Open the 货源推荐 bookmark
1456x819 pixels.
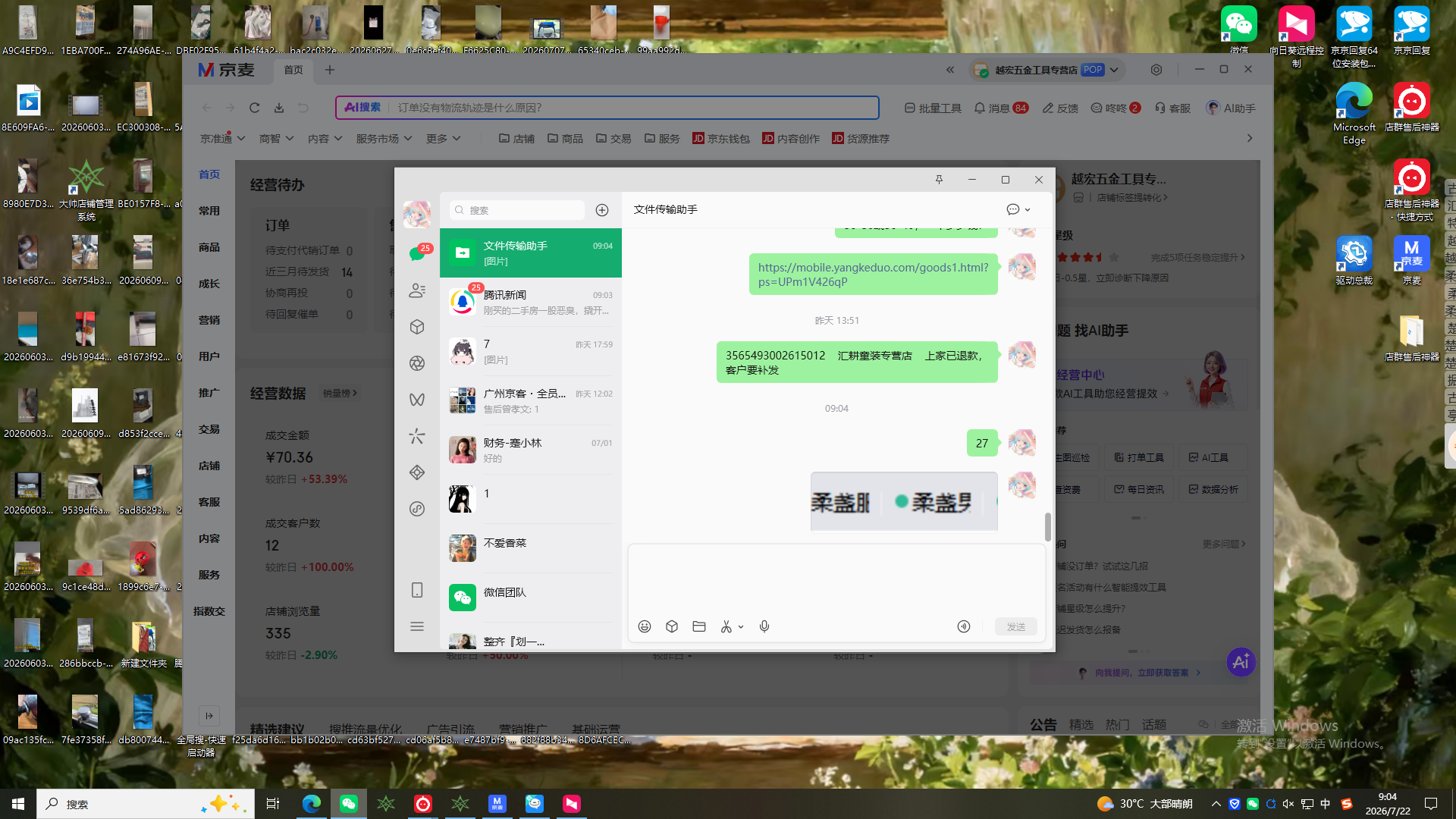coord(860,139)
